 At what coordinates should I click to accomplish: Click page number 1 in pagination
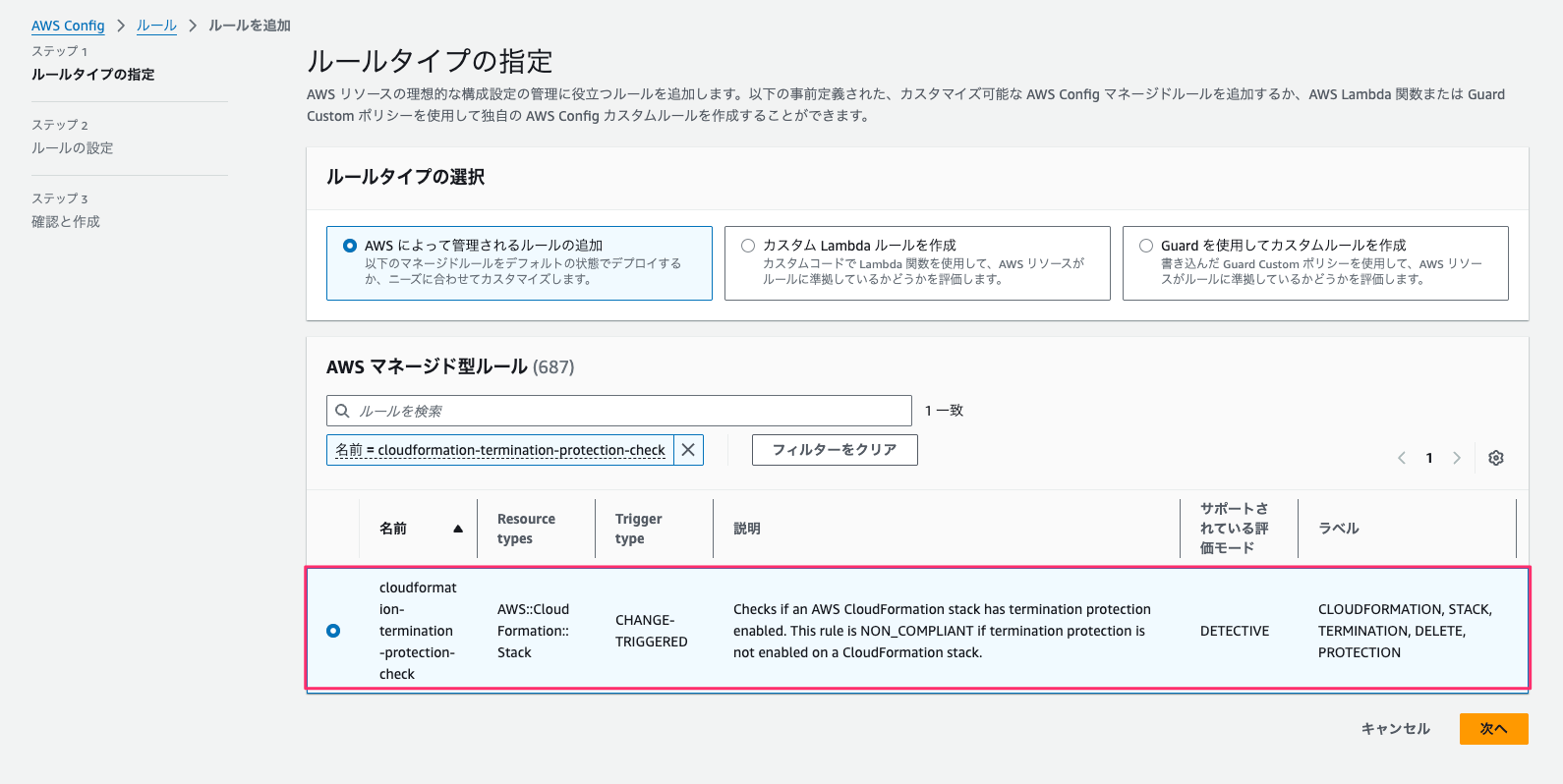point(1429,458)
